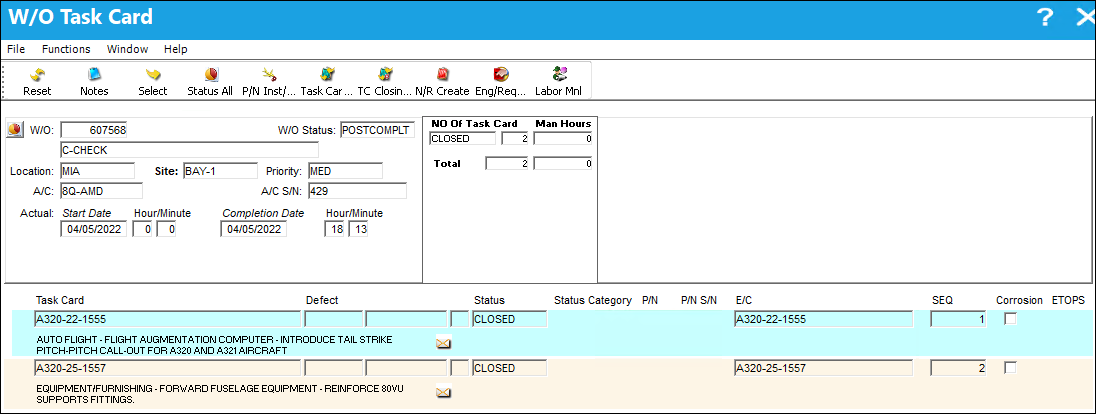Click the N/R Create toolbar icon
1096x414 pixels.
pos(442,74)
